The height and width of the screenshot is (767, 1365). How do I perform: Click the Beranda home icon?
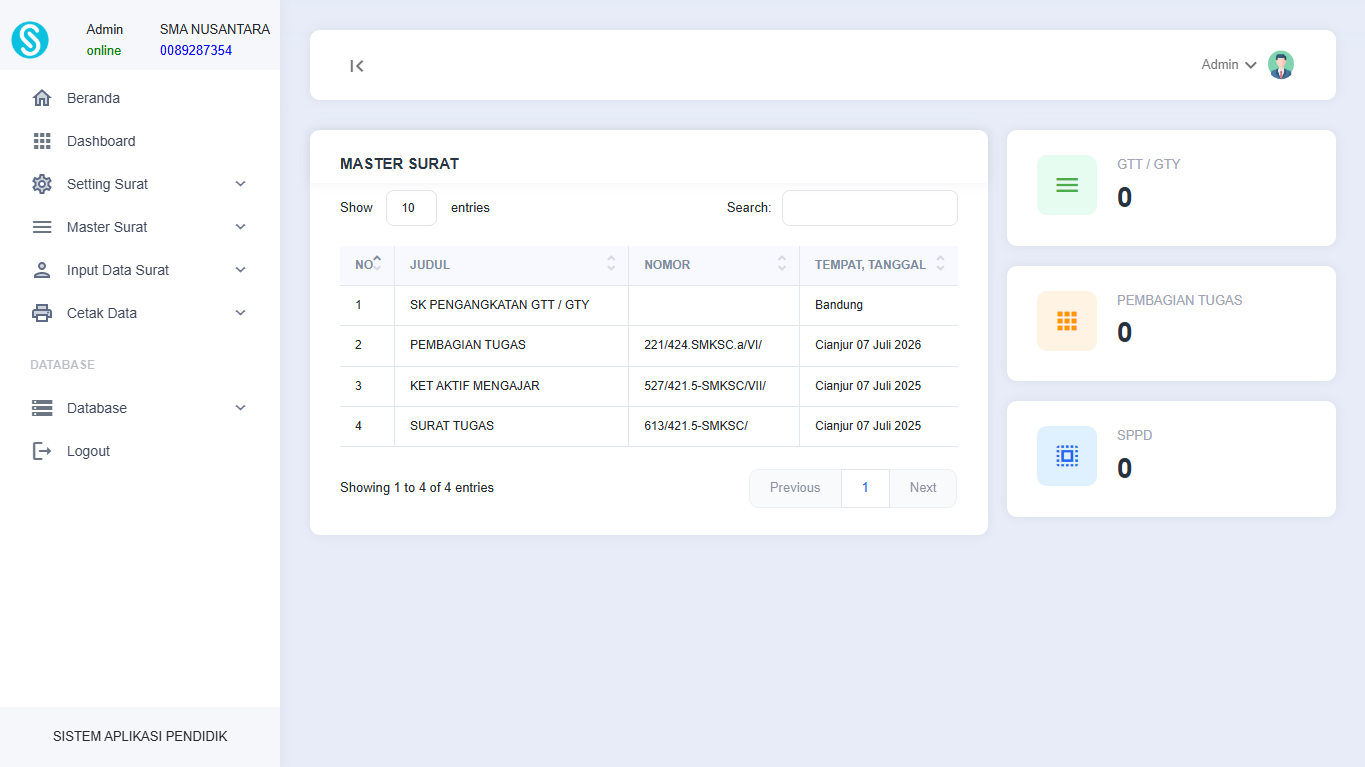tap(42, 98)
